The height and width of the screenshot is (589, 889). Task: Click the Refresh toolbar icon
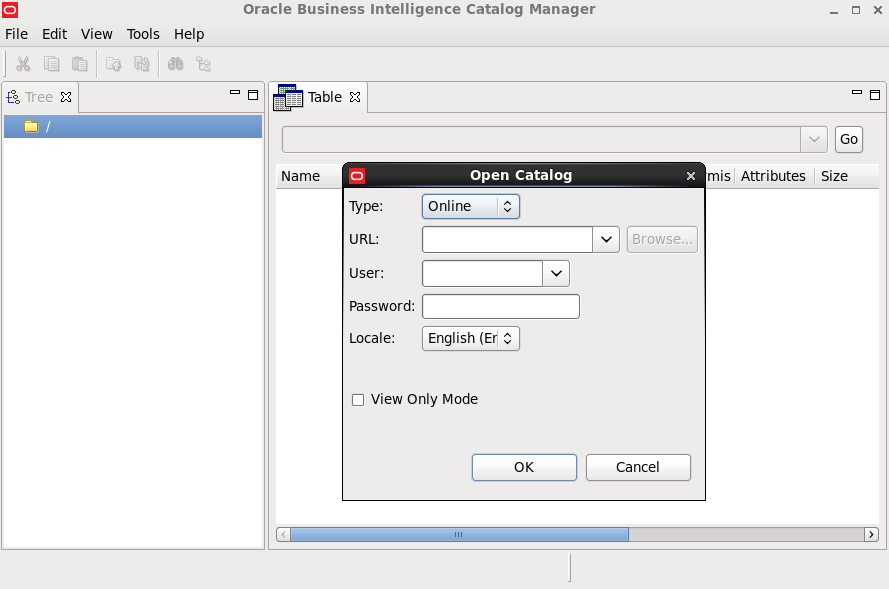(142, 64)
